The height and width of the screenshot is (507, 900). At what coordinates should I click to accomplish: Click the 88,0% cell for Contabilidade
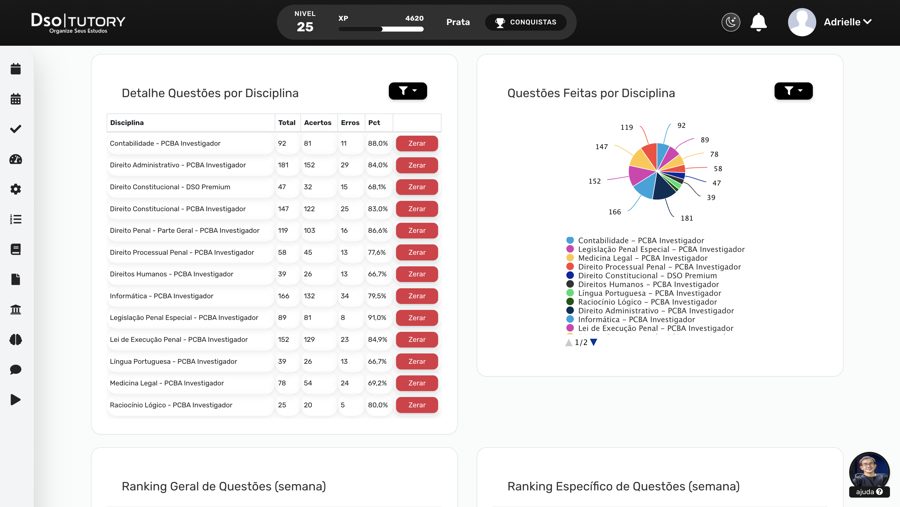click(x=378, y=144)
